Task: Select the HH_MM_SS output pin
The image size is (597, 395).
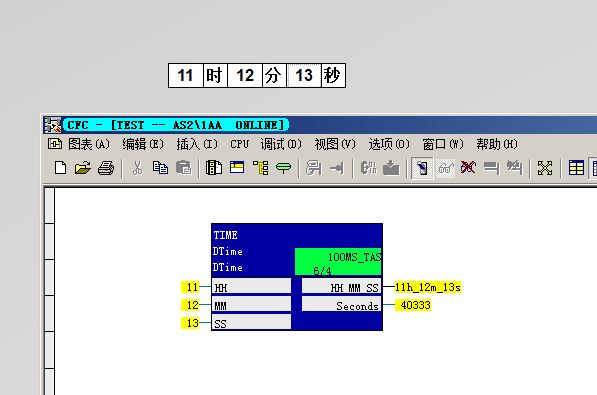Action: 342,287
